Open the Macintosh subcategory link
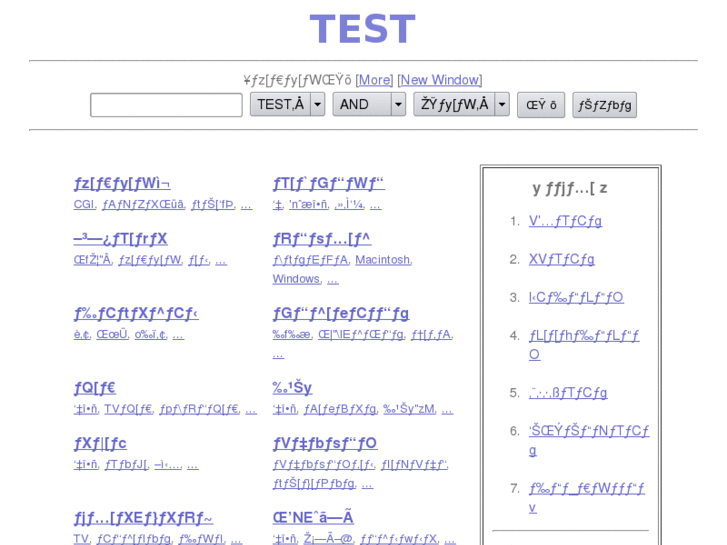The image size is (727, 545). pos(383,260)
